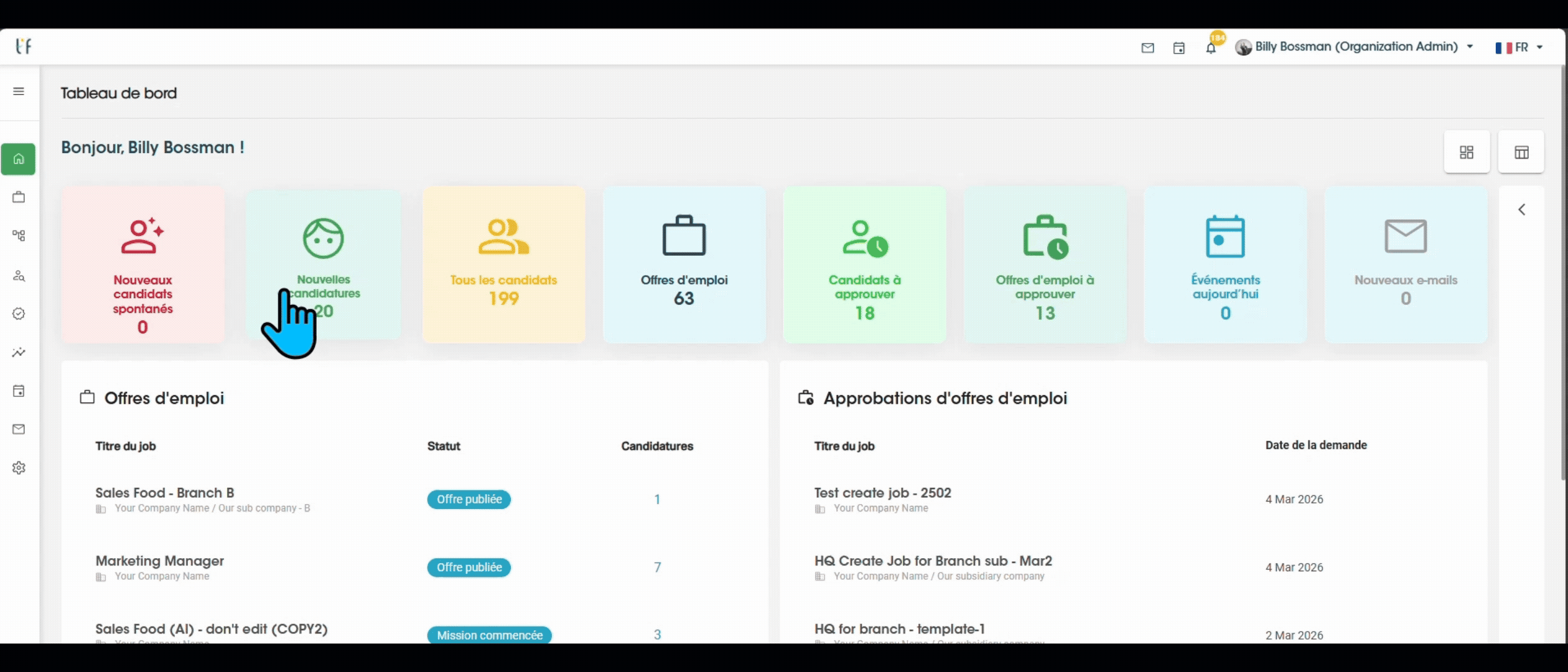Click candidature count 7 for Marketing Manager
1568x672 pixels.
click(657, 567)
